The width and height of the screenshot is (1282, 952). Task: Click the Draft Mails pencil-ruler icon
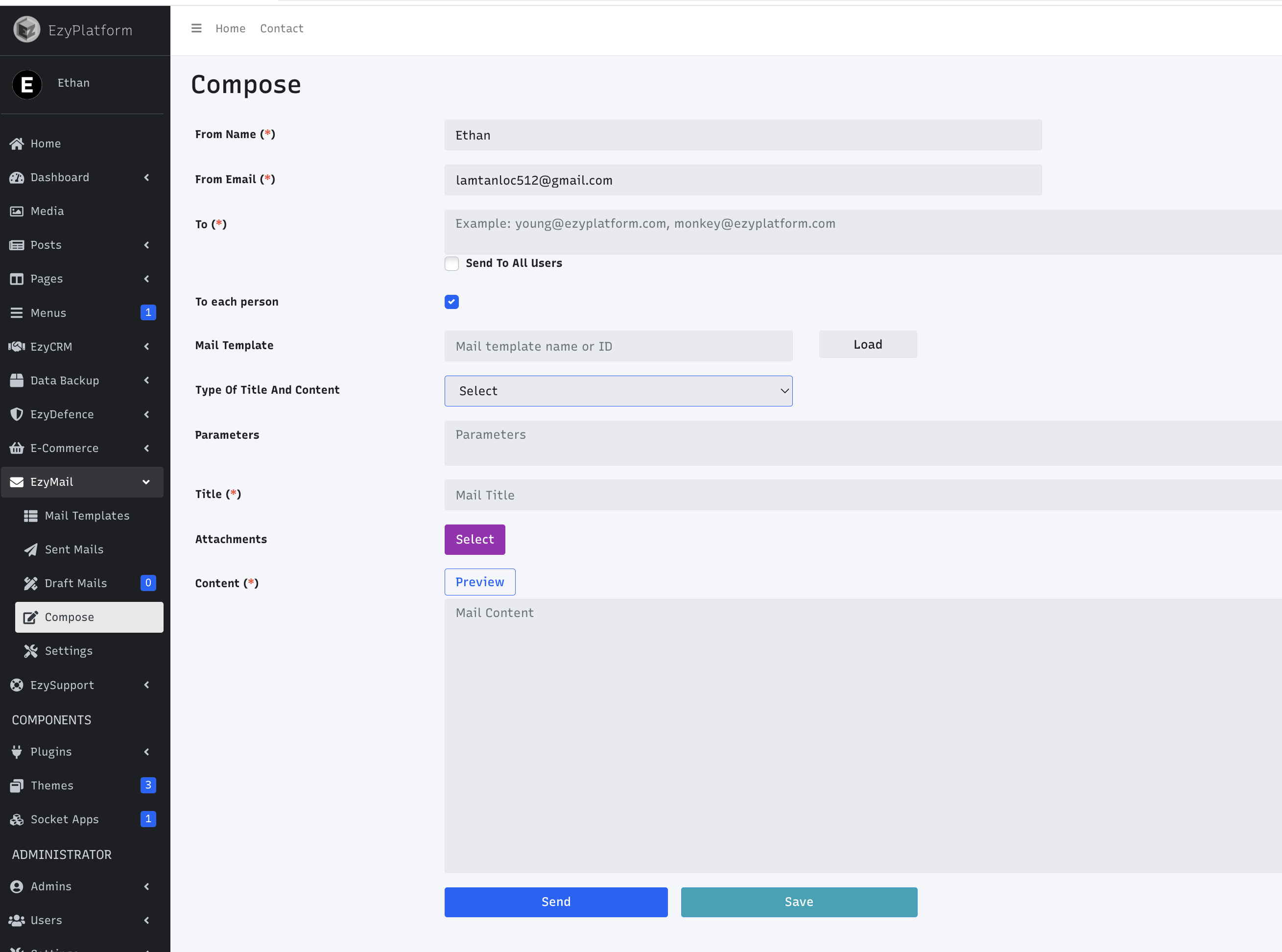tap(30, 583)
